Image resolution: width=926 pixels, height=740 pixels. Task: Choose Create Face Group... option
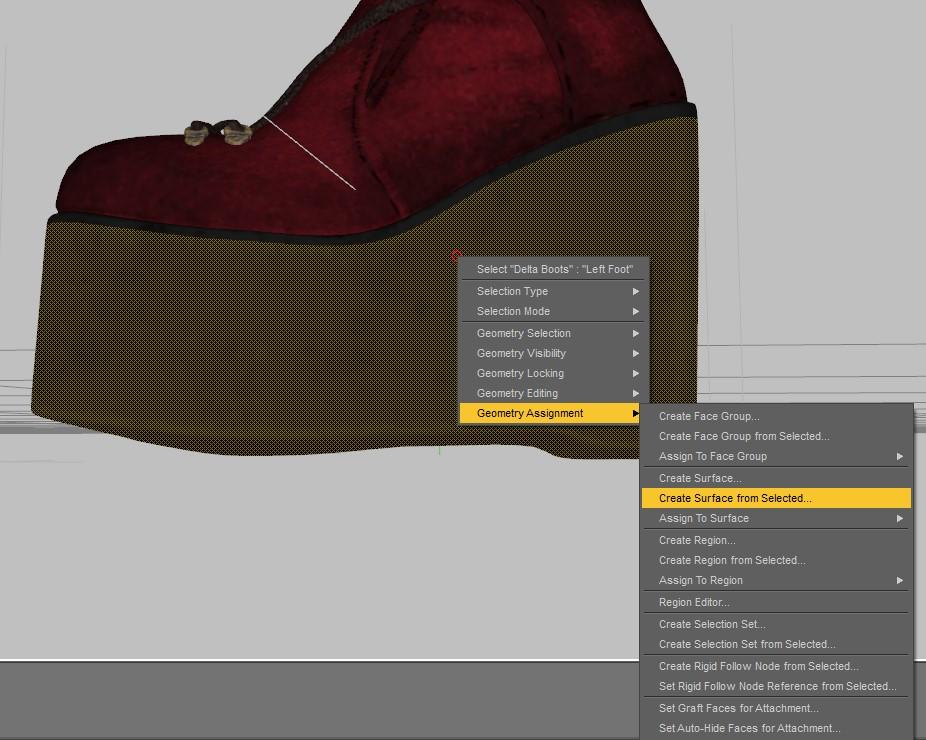click(x=709, y=416)
